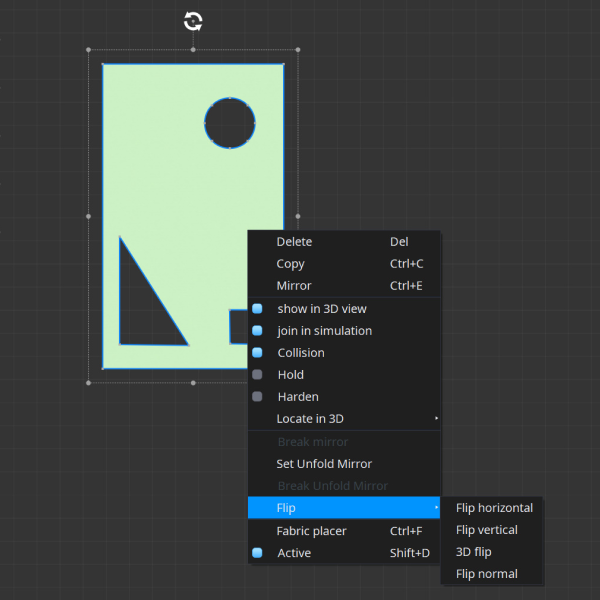Toggle 'join in simulation' checkbox
Screen dimensions: 600x600
(324, 331)
